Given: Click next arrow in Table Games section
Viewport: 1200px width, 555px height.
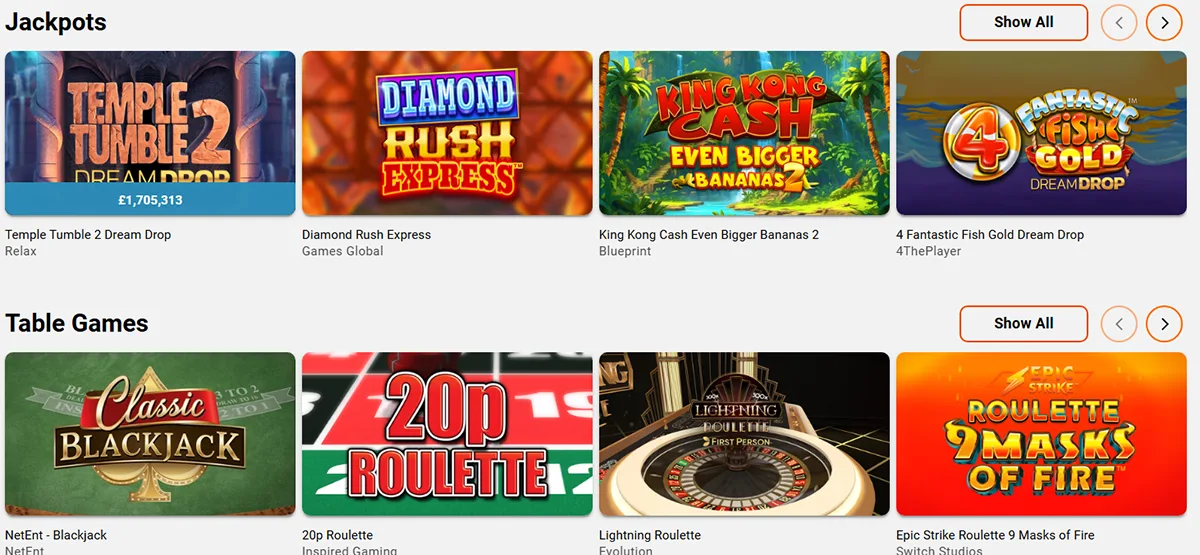Looking at the screenshot, I should point(1164,323).
